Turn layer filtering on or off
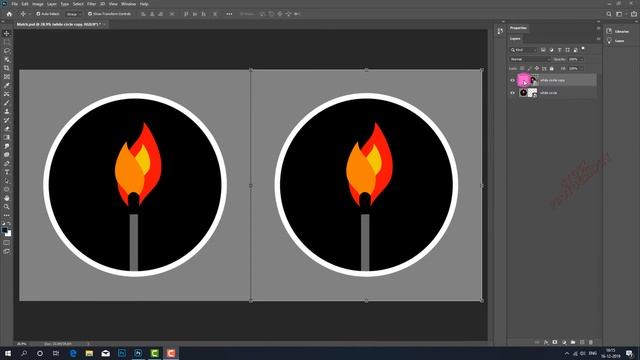Screen dimensions: 640x360 point(583,49)
